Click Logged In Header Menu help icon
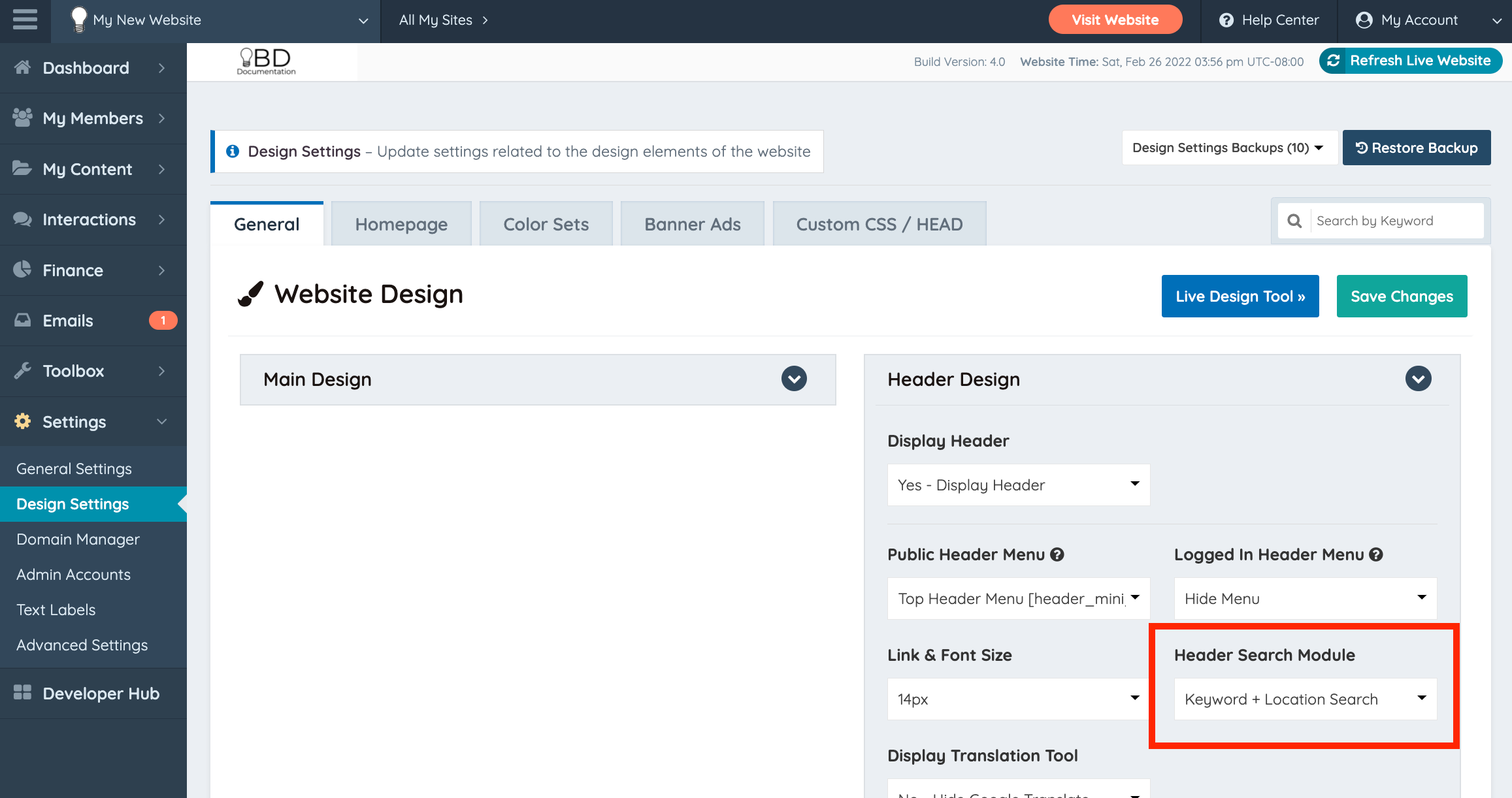1512x798 pixels. coord(1376,554)
